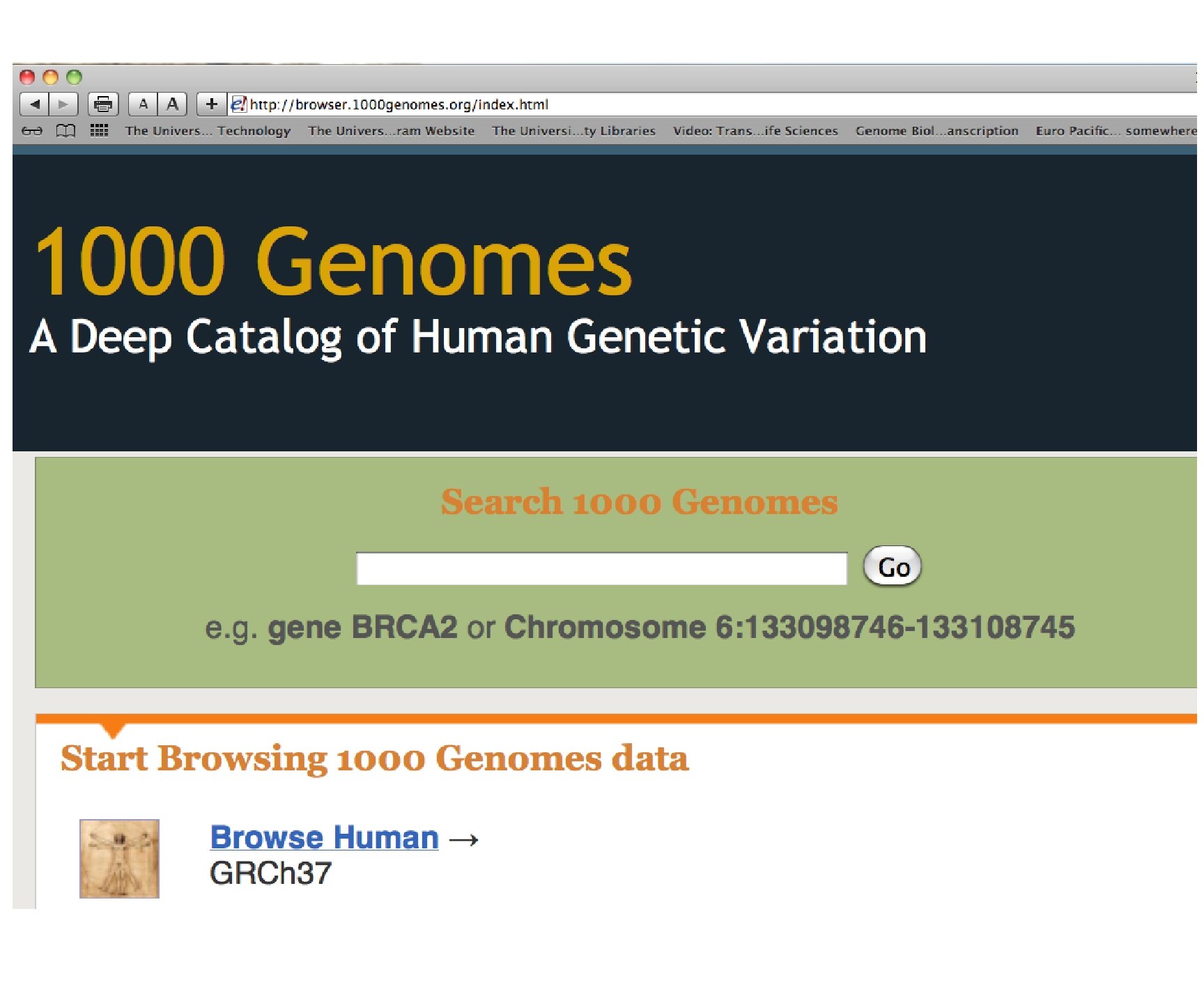Open 'The Univers... Technology' bookmark

208,131
